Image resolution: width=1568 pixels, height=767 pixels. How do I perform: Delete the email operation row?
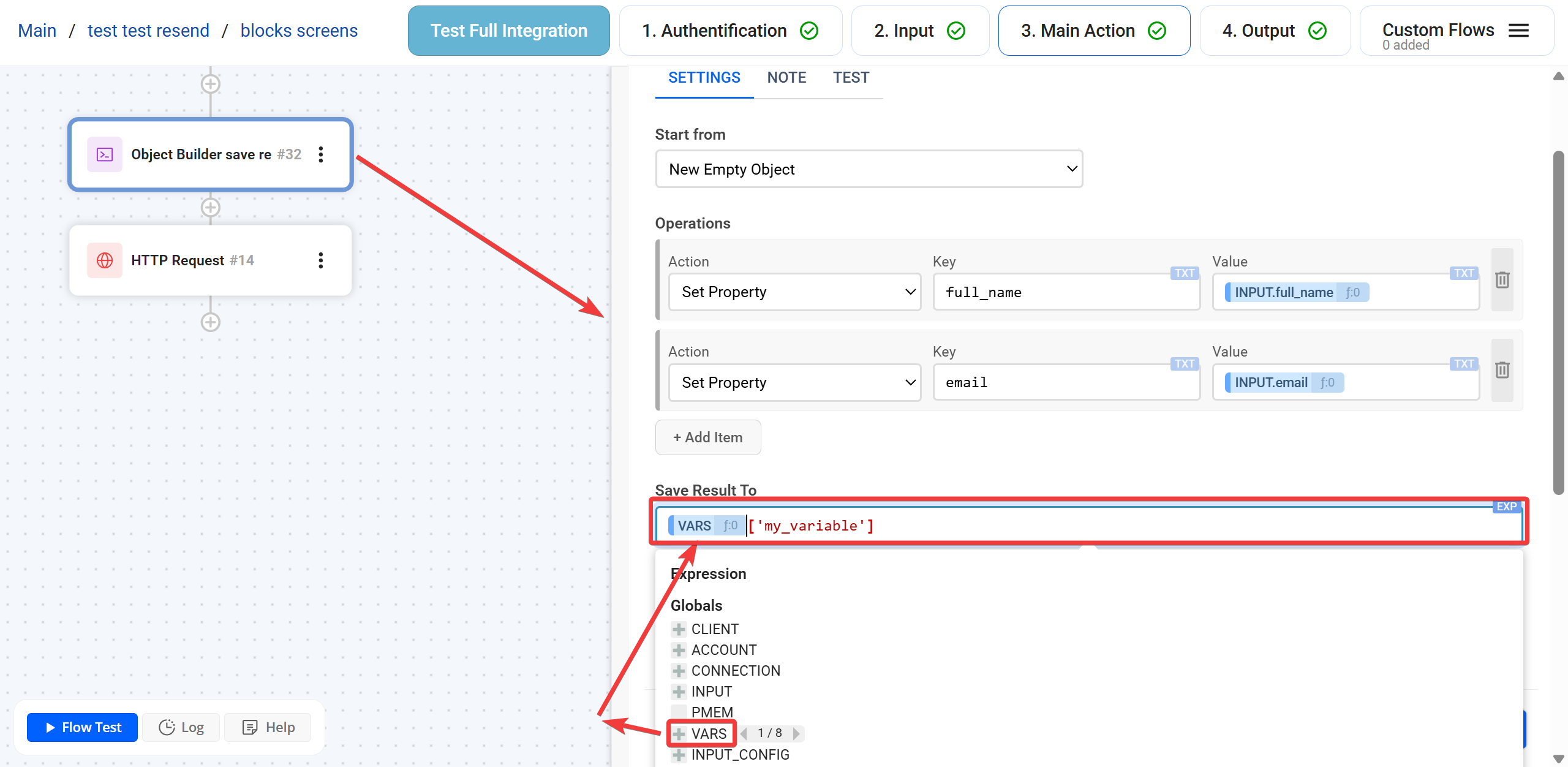pyautogui.click(x=1502, y=370)
